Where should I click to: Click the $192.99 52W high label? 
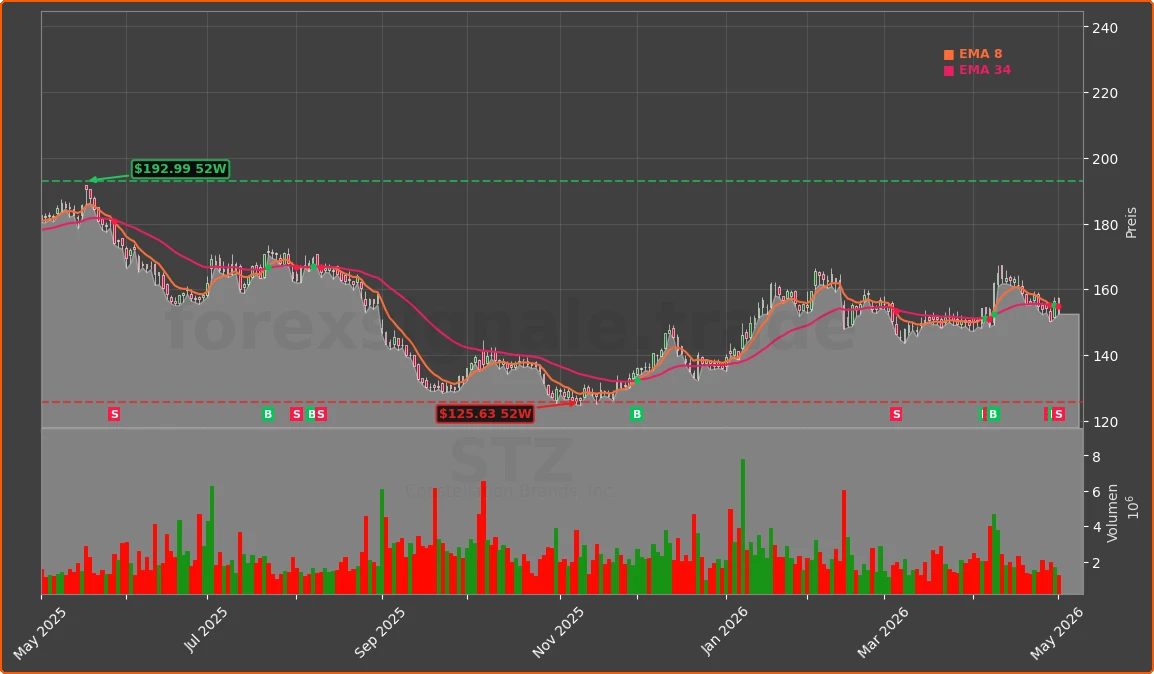pos(180,168)
